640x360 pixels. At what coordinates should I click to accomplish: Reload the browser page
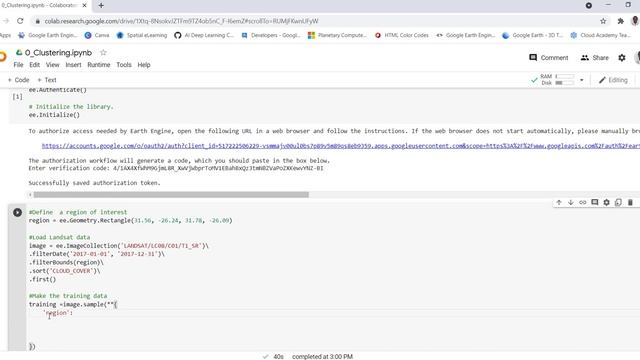20,21
